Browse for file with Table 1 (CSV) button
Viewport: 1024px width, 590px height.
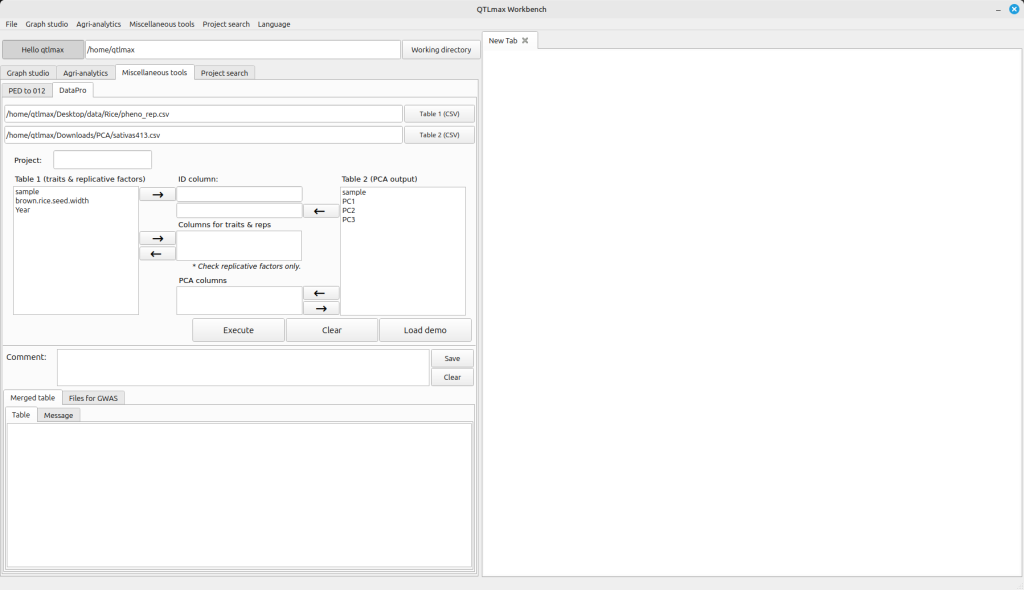click(x=439, y=114)
